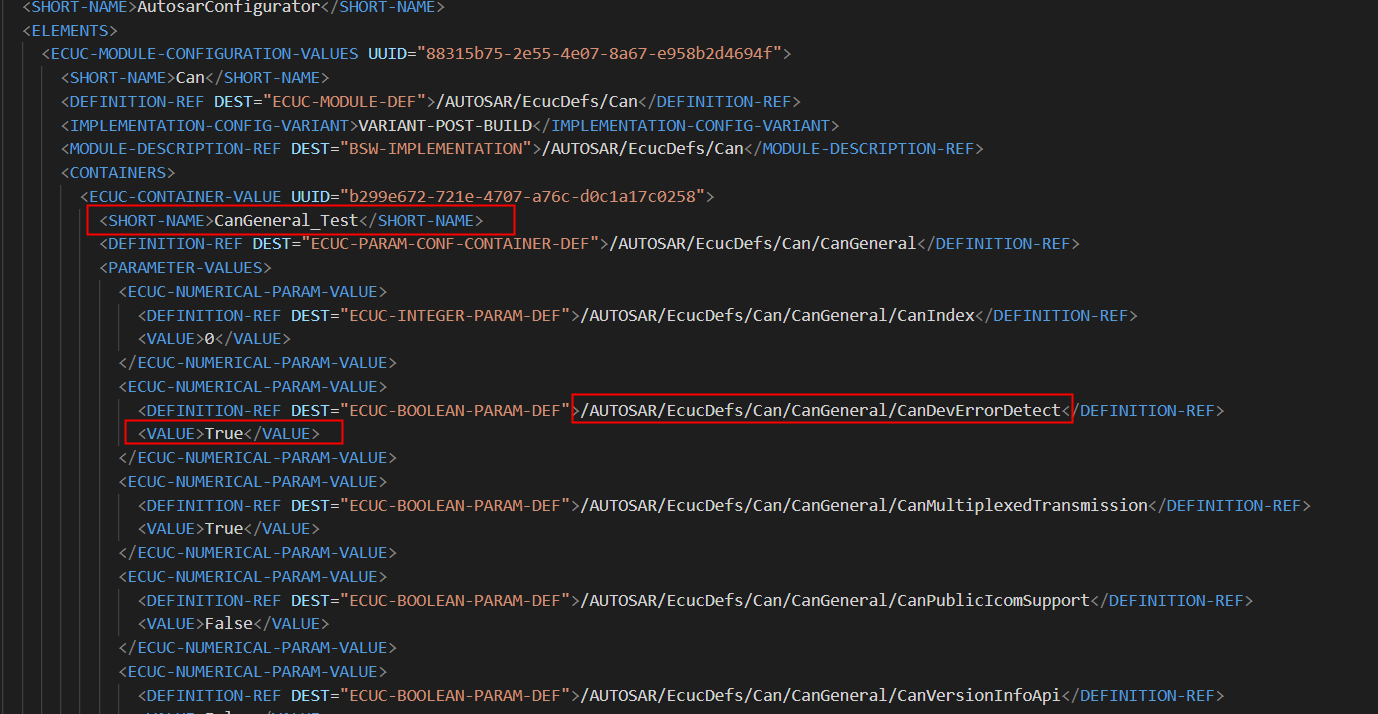
Task: Select the CanMultiplexedTransmission reference path
Action: click(860, 505)
